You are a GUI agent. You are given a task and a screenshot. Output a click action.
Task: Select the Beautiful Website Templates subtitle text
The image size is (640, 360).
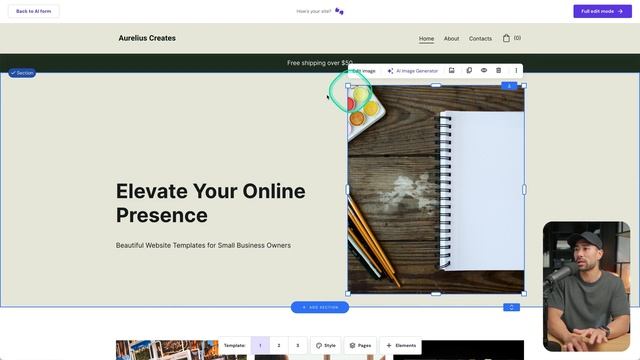203,245
